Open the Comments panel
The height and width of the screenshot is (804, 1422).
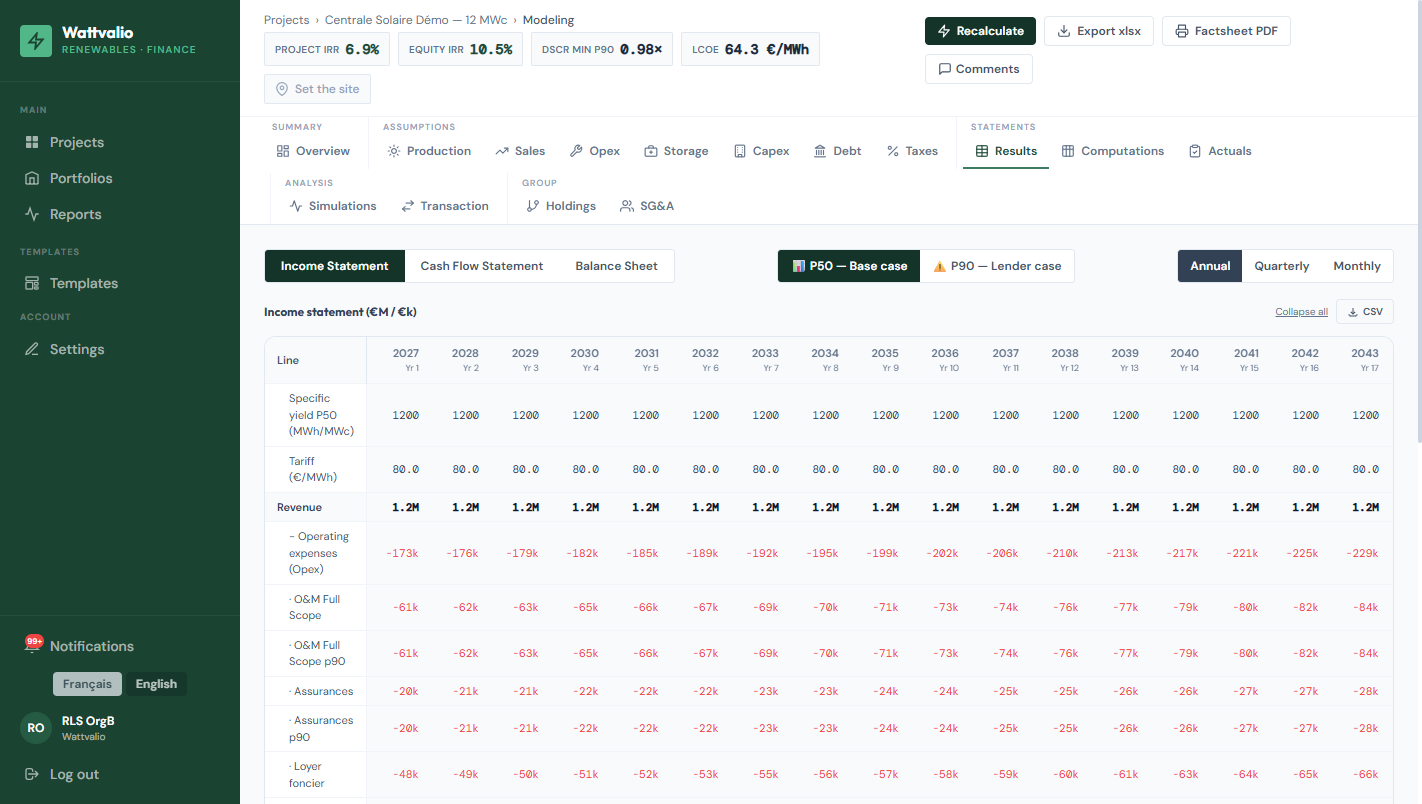pos(979,69)
